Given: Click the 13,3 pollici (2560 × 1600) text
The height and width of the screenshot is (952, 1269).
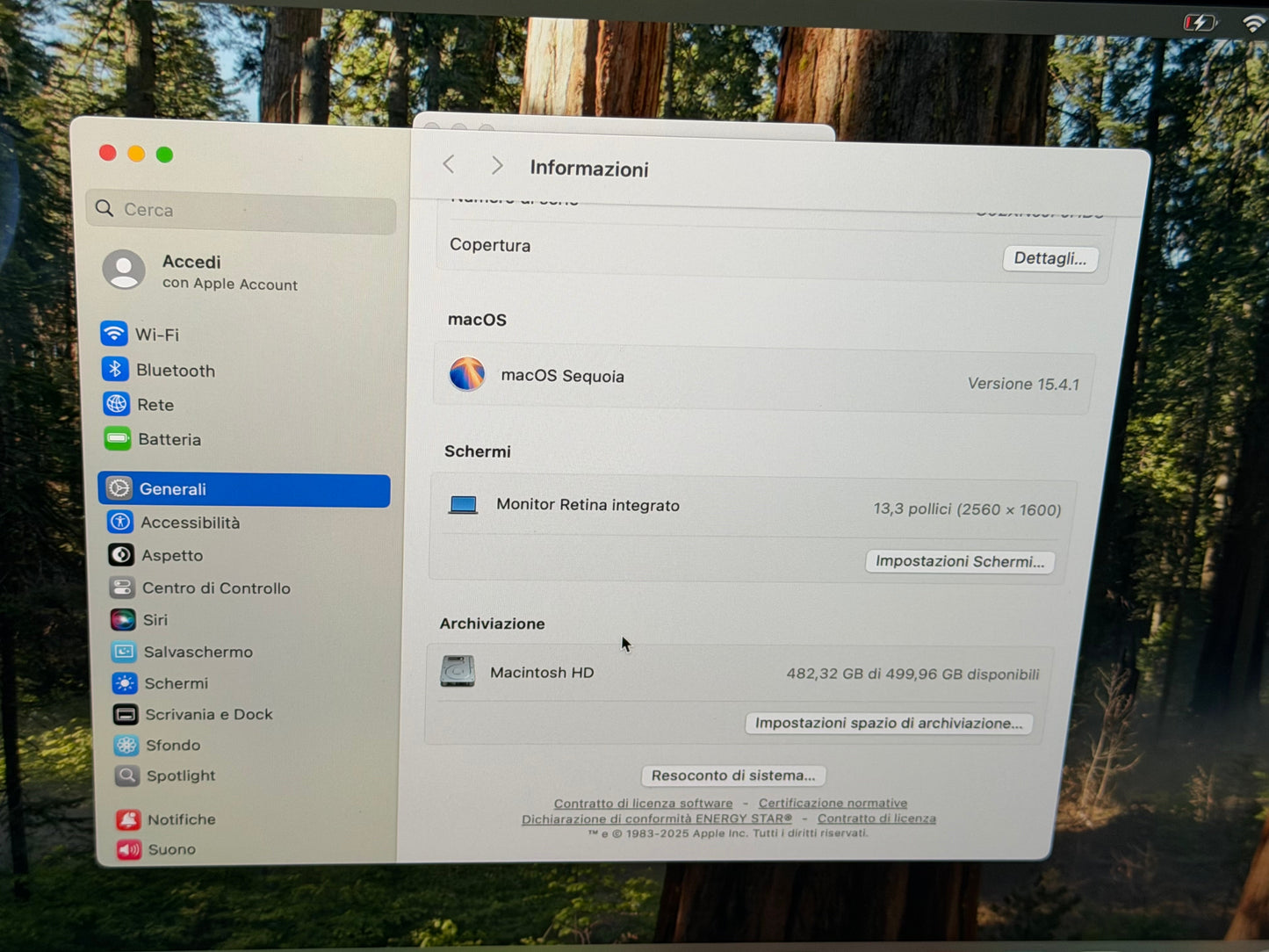Looking at the screenshot, I should point(967,509).
